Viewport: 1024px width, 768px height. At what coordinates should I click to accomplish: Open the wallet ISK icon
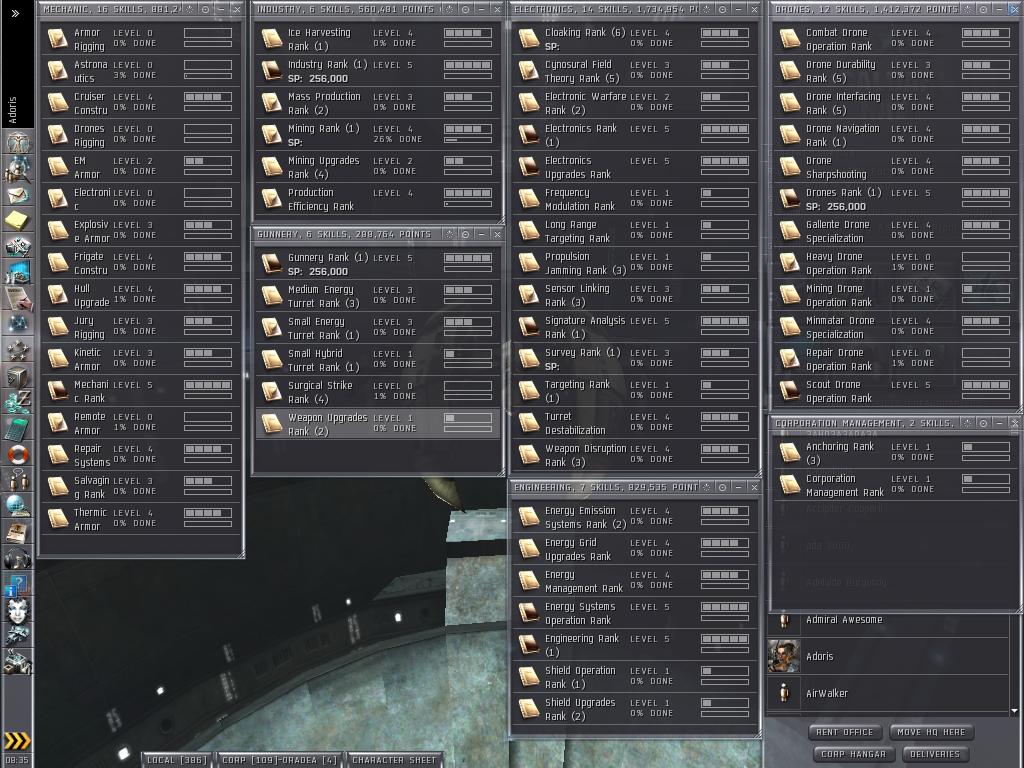pos(18,402)
